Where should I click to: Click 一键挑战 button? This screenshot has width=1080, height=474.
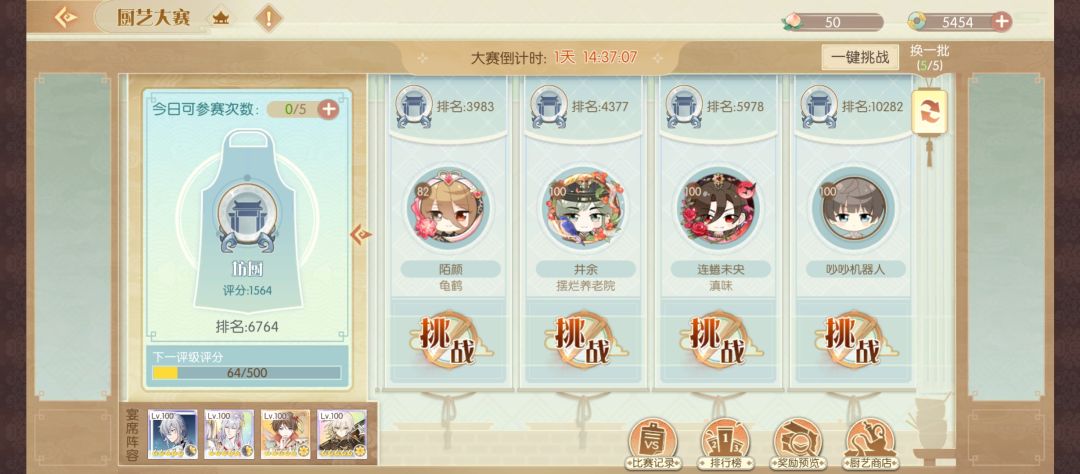(x=860, y=57)
